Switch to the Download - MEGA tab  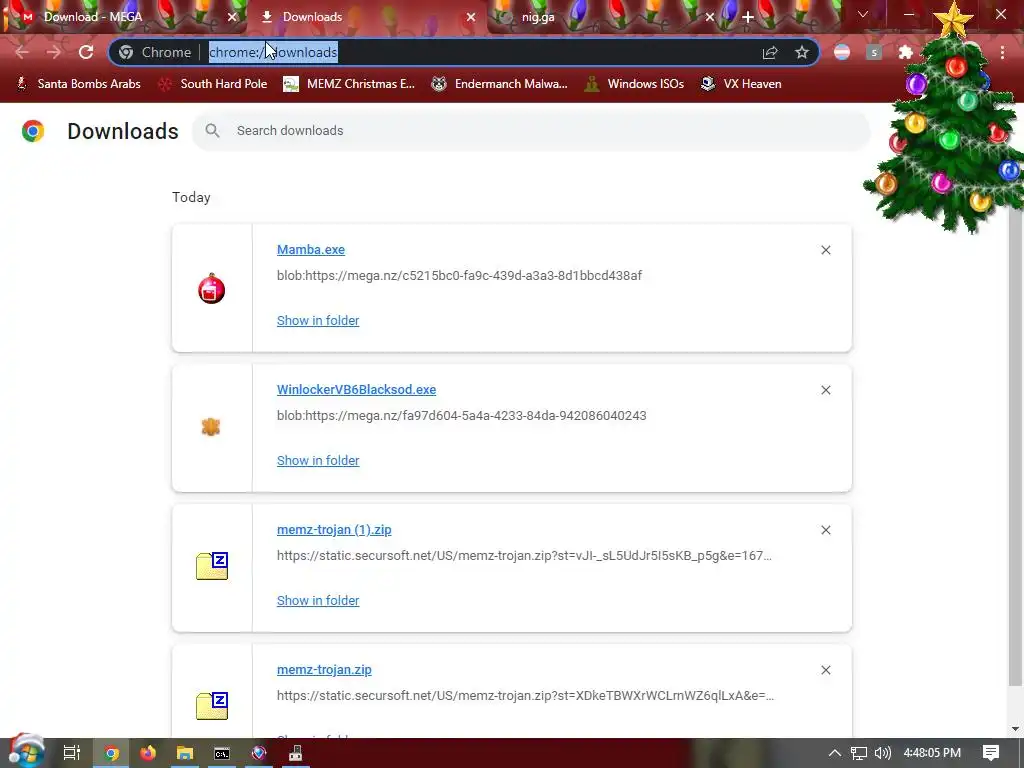(x=124, y=17)
